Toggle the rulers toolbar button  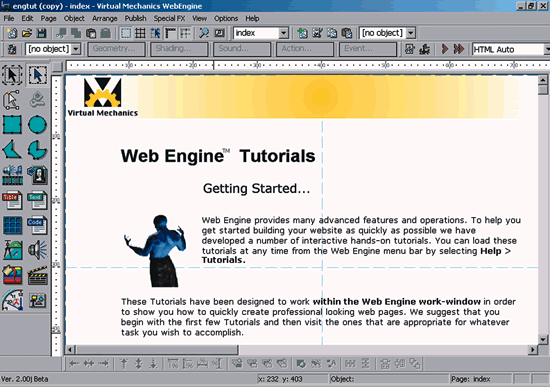[x=170, y=33]
